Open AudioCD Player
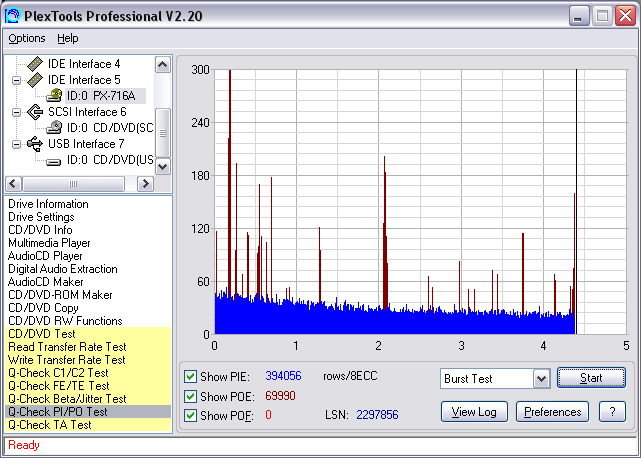 45,256
